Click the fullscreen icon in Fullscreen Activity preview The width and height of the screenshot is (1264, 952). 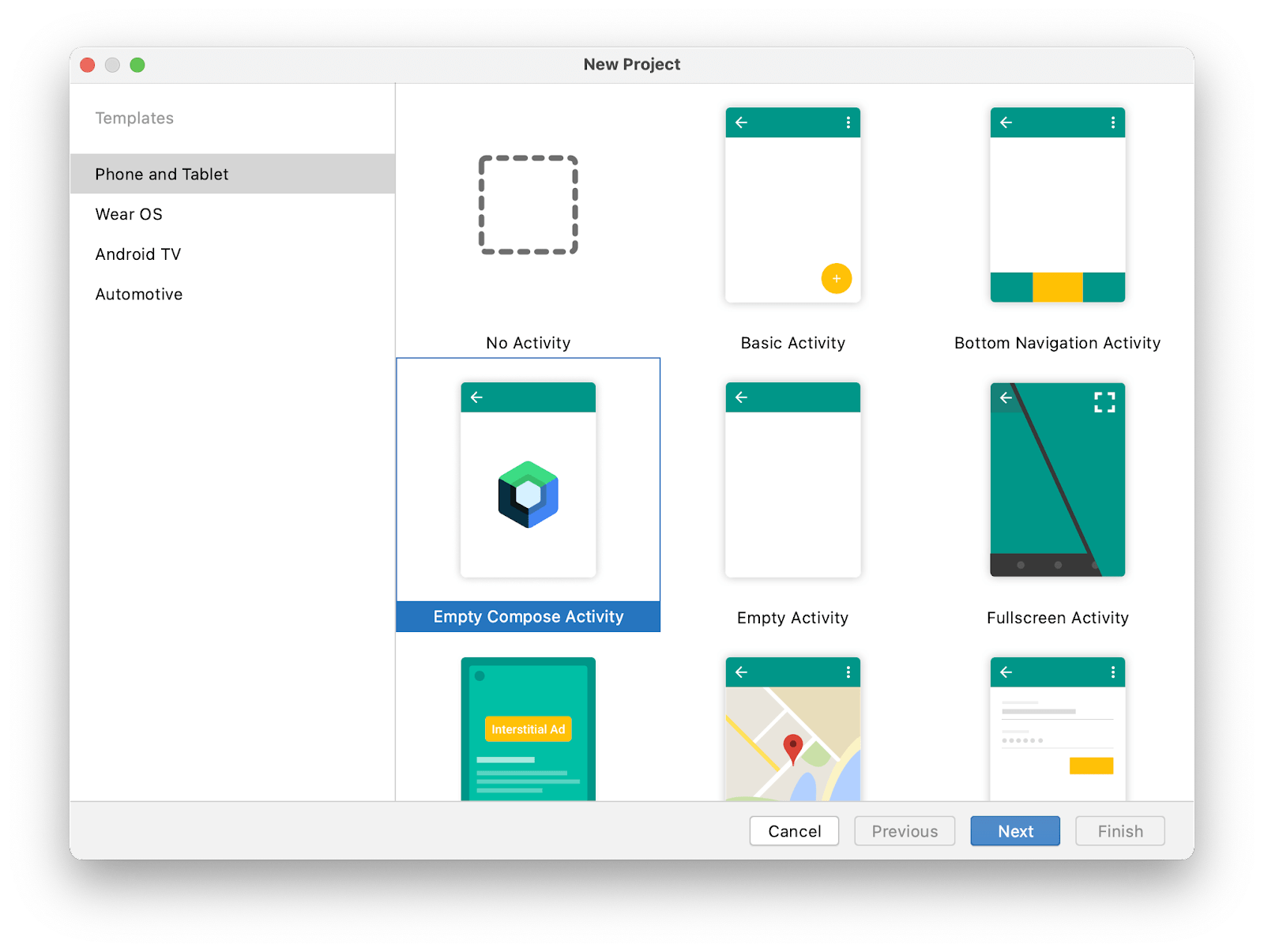point(1105,401)
